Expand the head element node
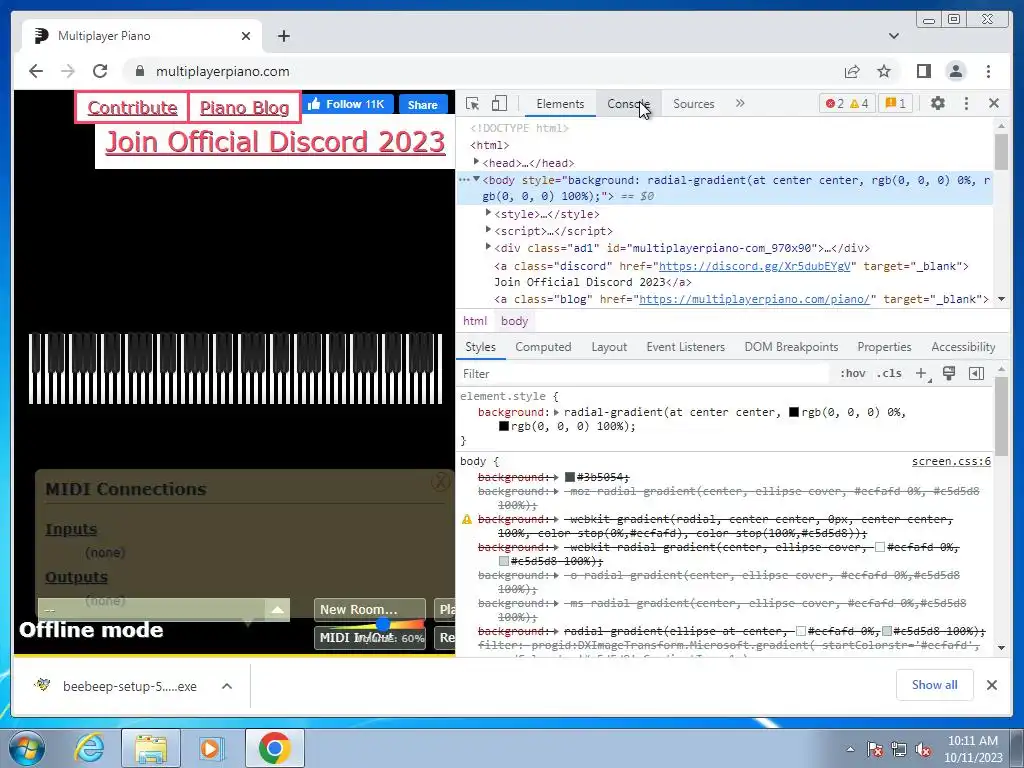 coord(476,162)
